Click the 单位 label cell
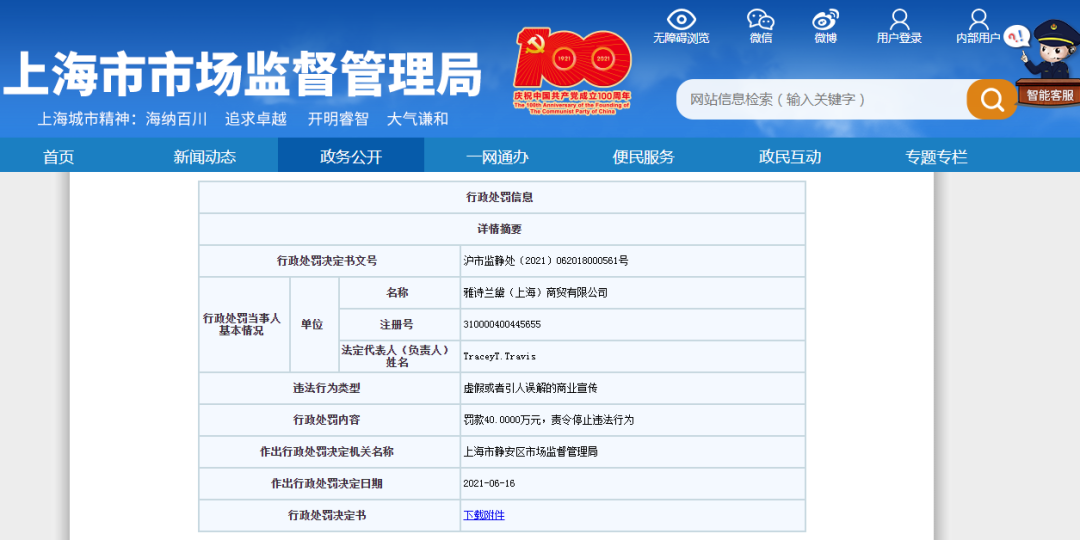 click(315, 324)
